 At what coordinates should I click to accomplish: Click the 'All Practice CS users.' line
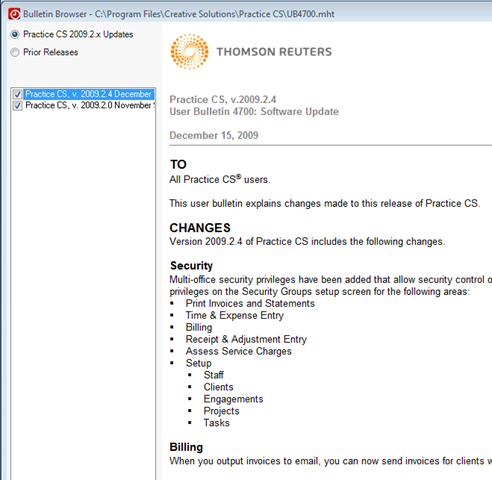[x=220, y=179]
